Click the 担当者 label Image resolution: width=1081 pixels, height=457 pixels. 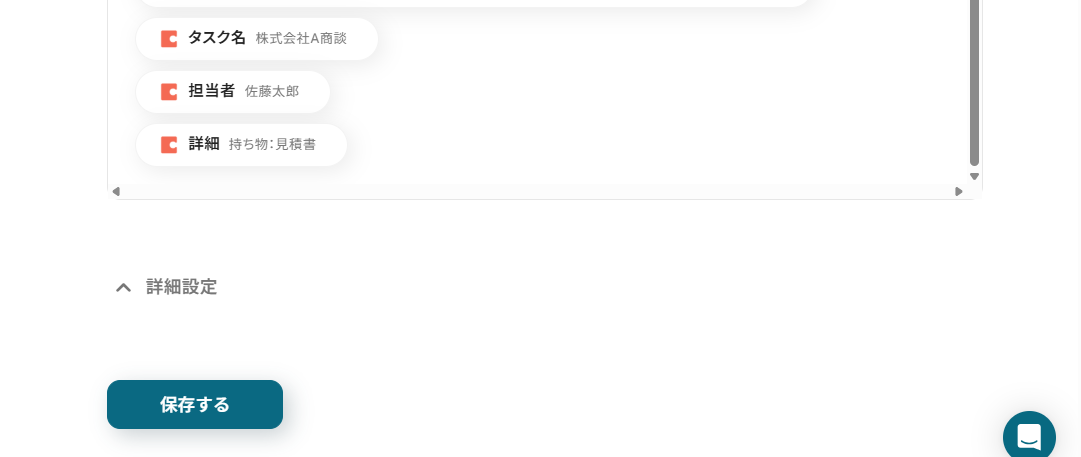(x=212, y=91)
